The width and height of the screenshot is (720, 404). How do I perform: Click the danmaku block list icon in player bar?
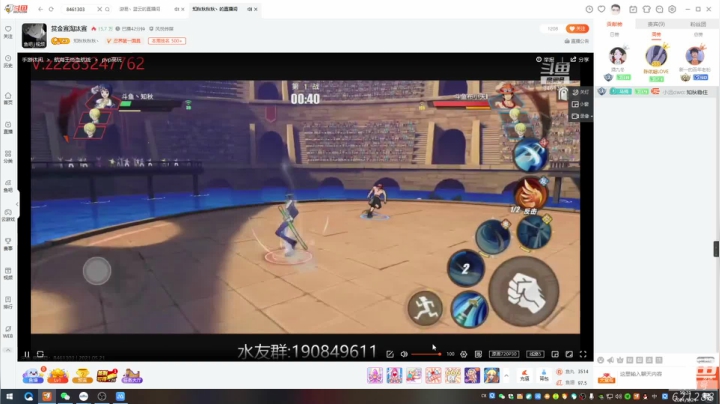478,354
